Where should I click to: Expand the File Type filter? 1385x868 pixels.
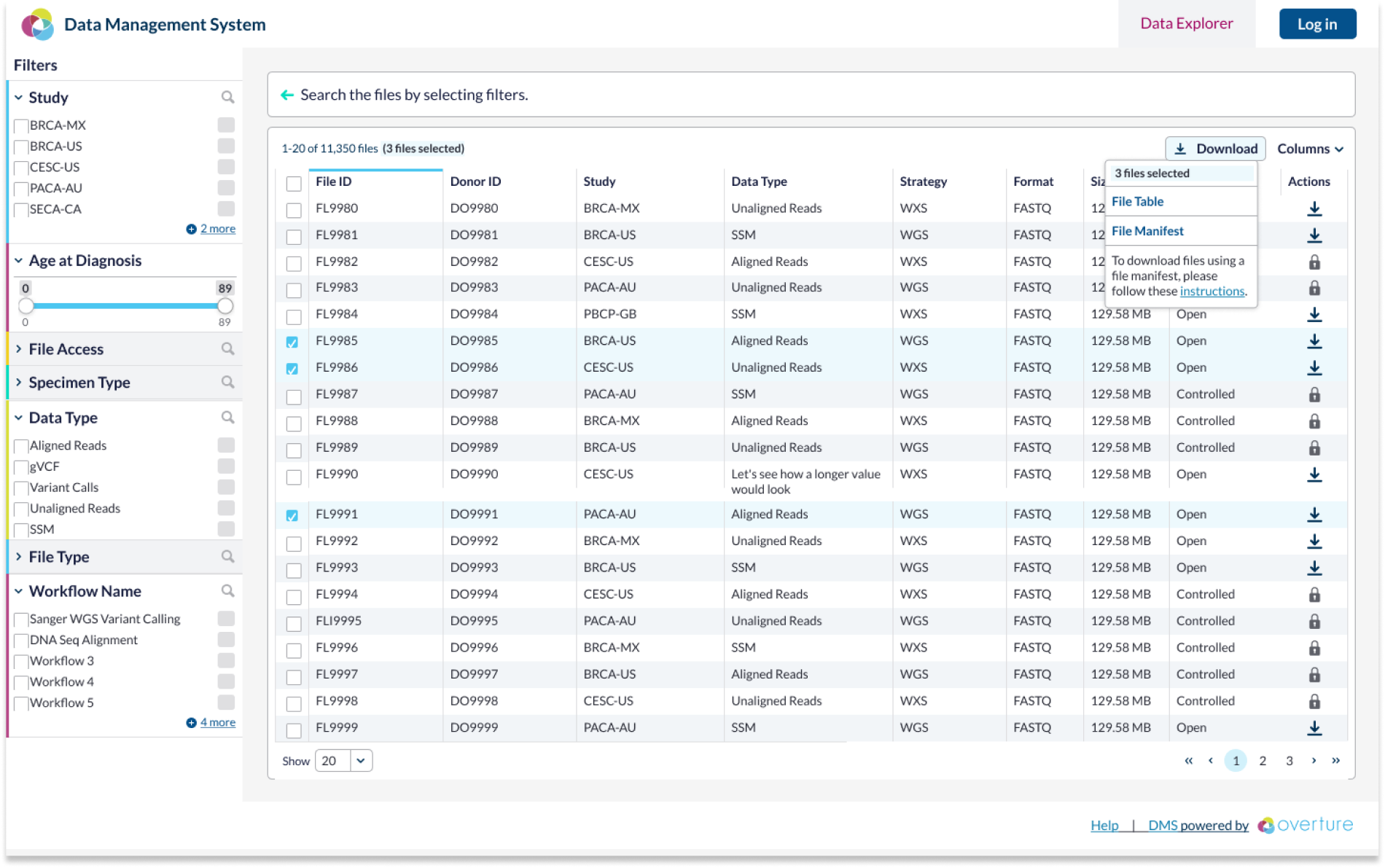[x=18, y=556]
